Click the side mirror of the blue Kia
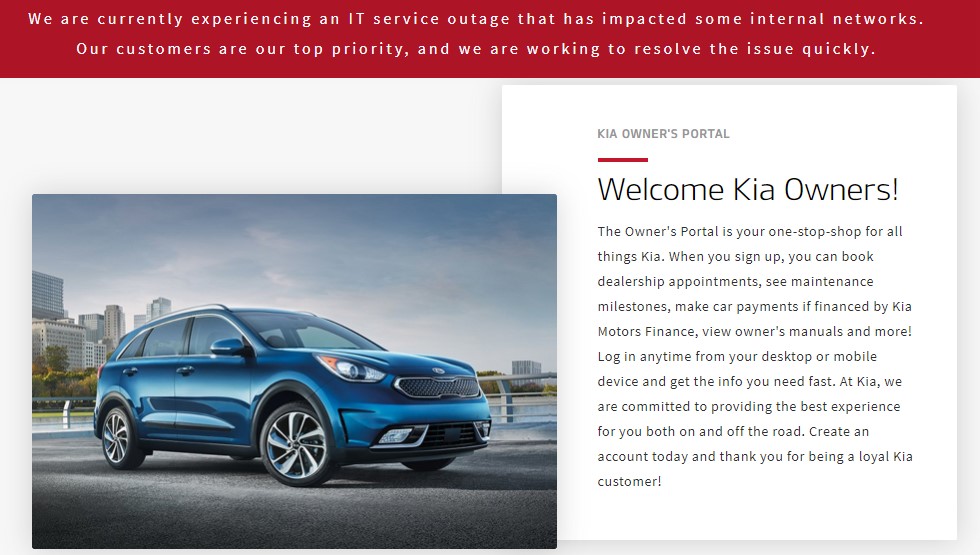This screenshot has height=555, width=980. [x=228, y=347]
